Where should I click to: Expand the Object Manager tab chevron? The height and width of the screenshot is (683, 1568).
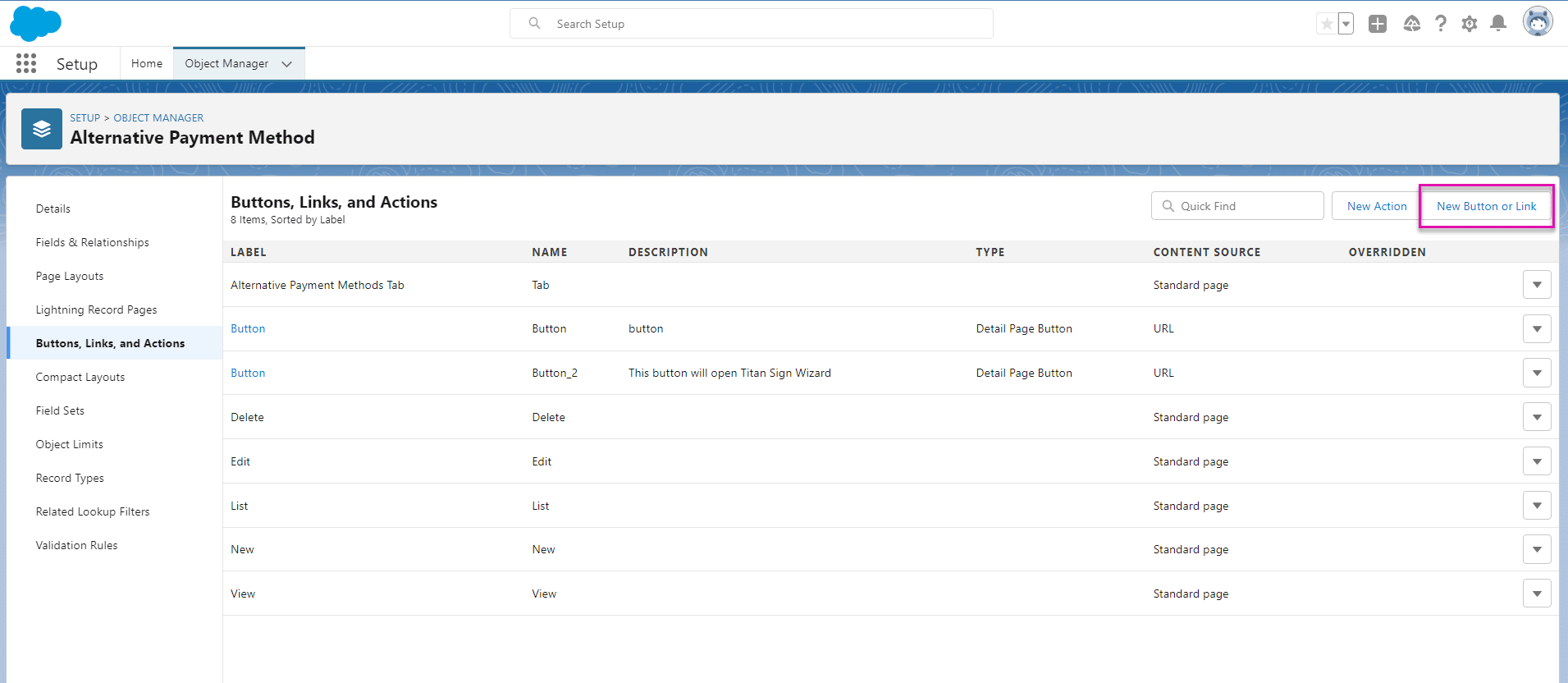pos(286,64)
